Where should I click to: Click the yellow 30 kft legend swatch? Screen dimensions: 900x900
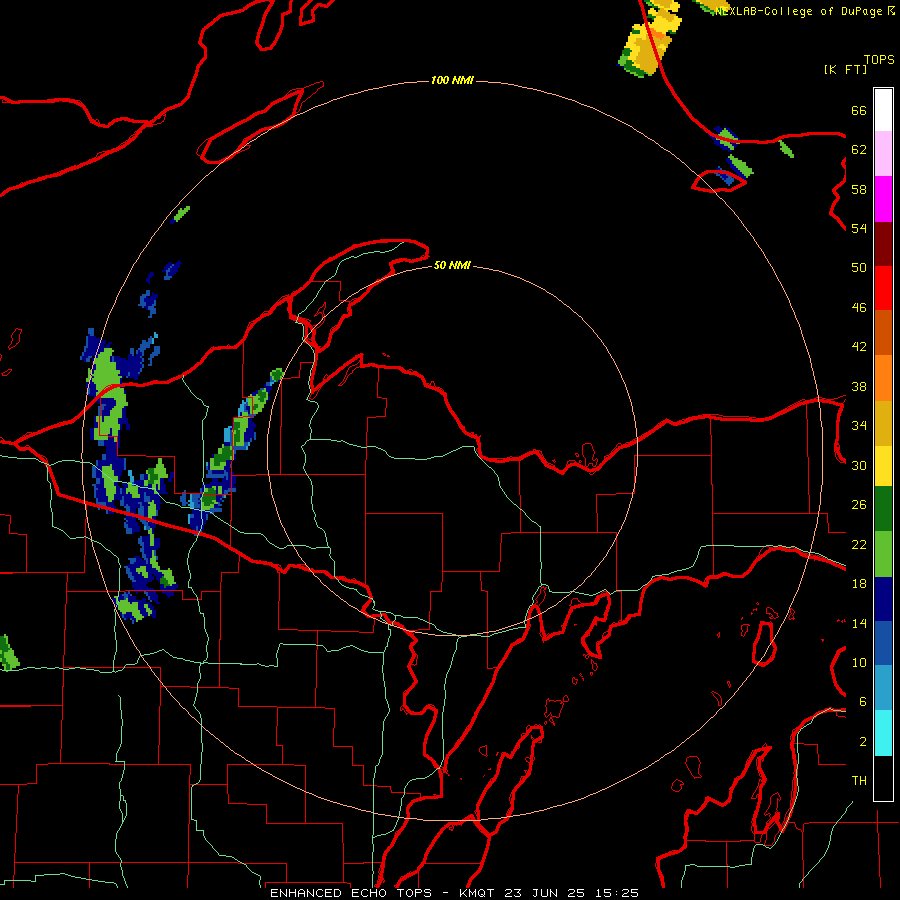pyautogui.click(x=883, y=466)
